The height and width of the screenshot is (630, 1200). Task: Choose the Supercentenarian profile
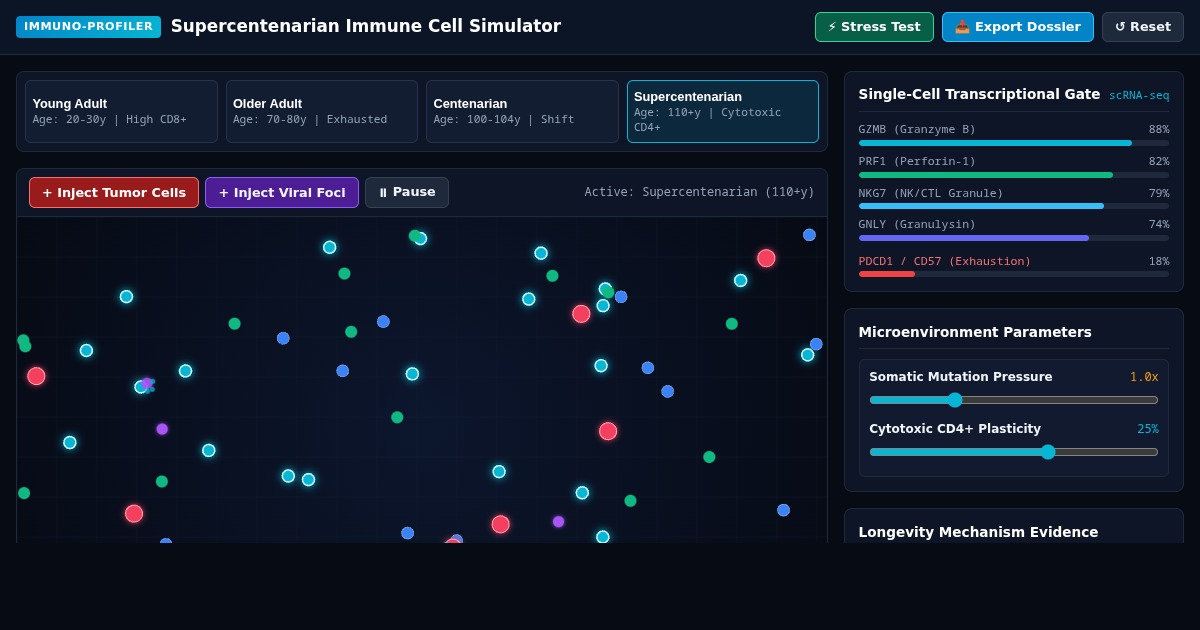click(723, 111)
